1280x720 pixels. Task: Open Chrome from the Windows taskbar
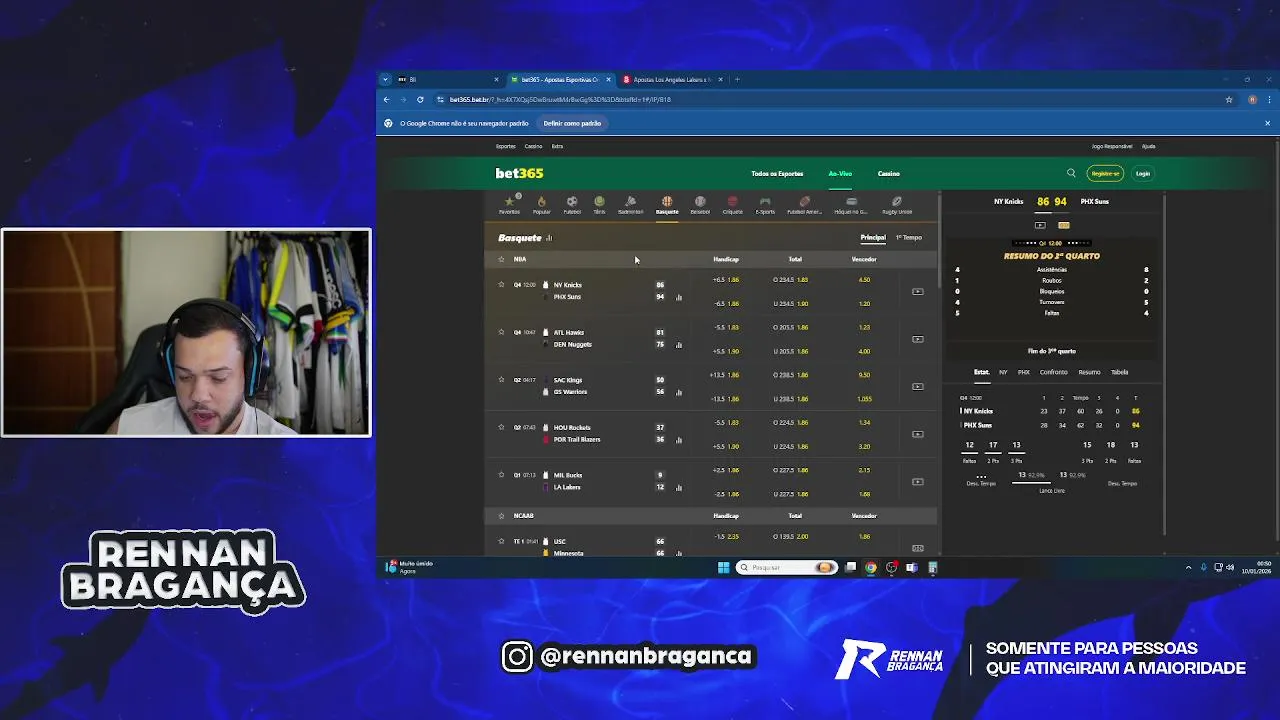click(871, 567)
